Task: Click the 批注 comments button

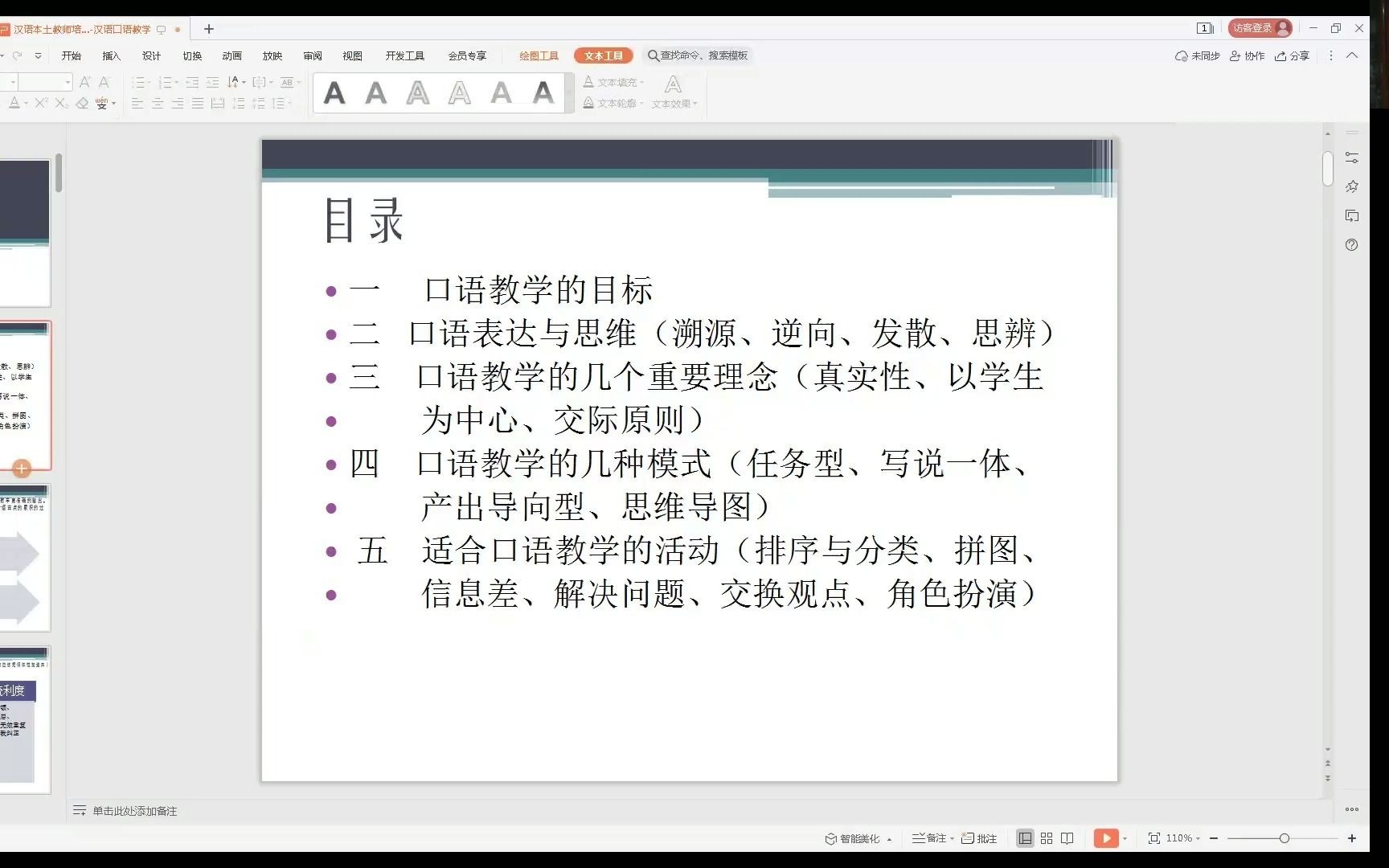Action: point(979,838)
